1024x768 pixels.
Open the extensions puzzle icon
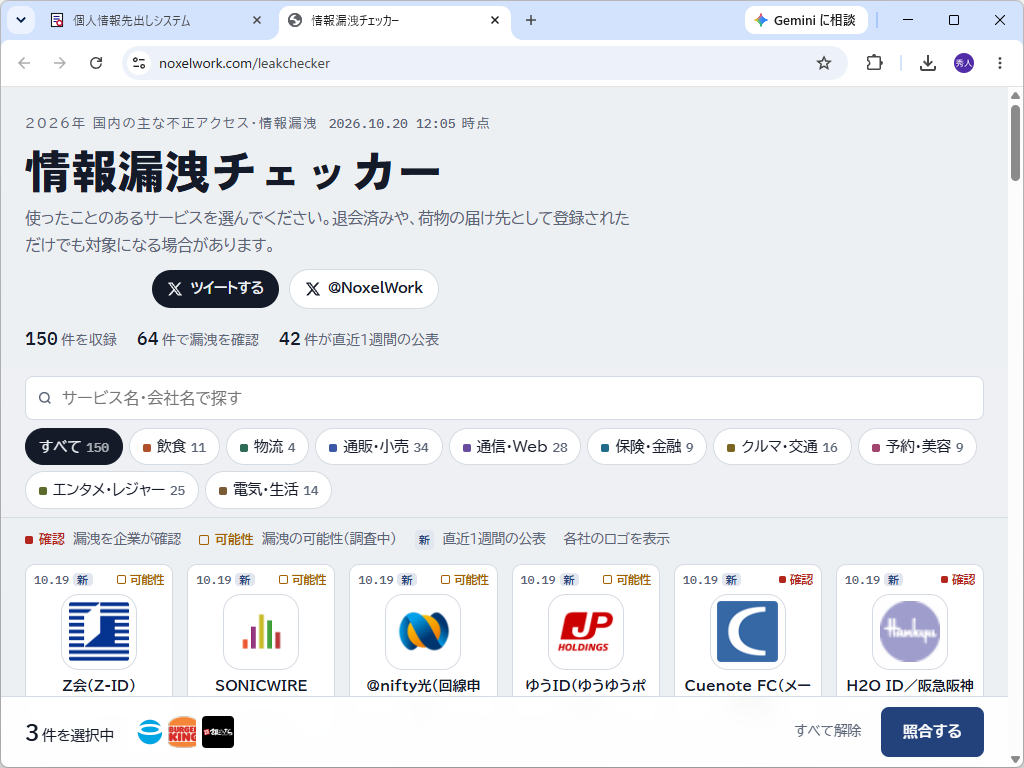point(874,63)
